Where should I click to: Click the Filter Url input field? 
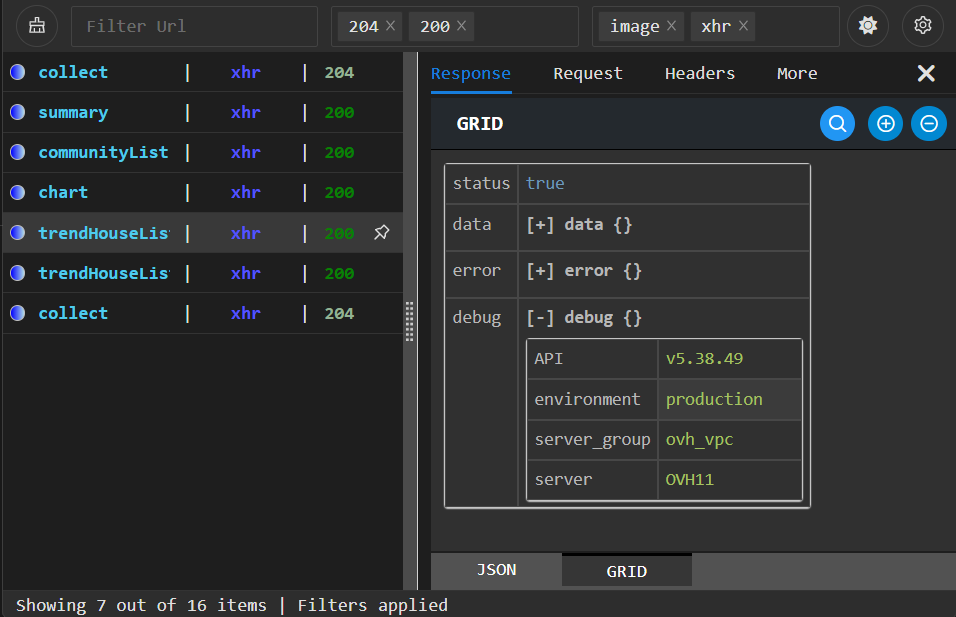(194, 26)
